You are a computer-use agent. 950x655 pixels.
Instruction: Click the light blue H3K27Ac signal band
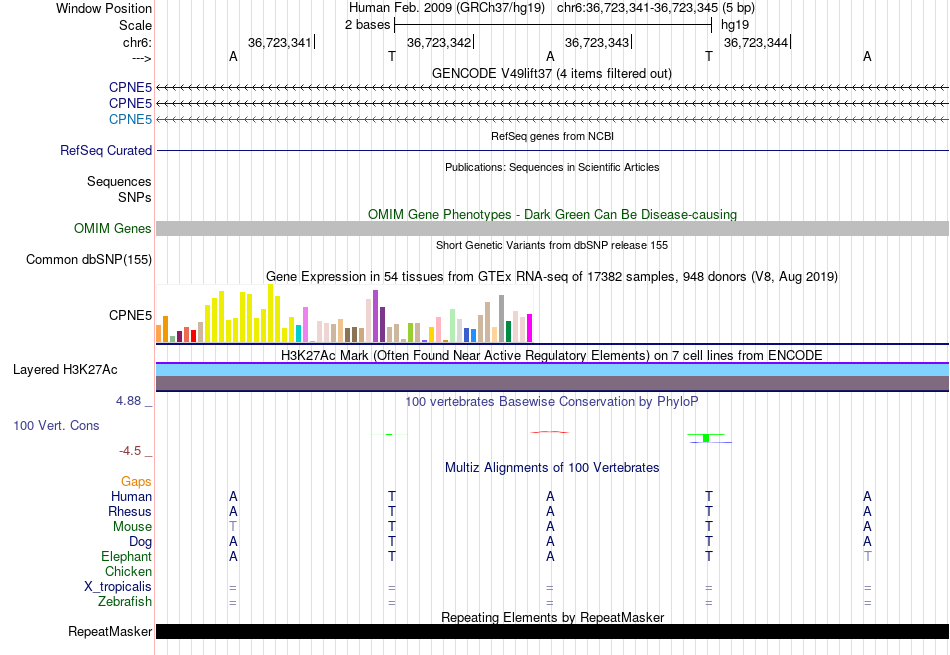click(552, 370)
